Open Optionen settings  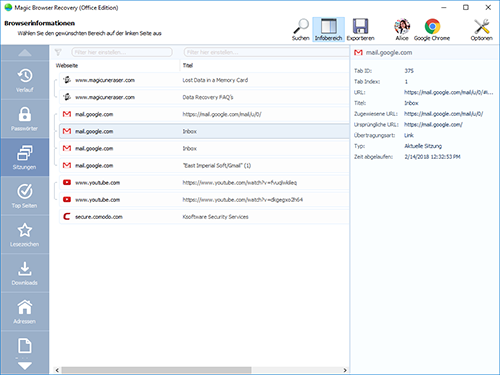[x=482, y=30]
